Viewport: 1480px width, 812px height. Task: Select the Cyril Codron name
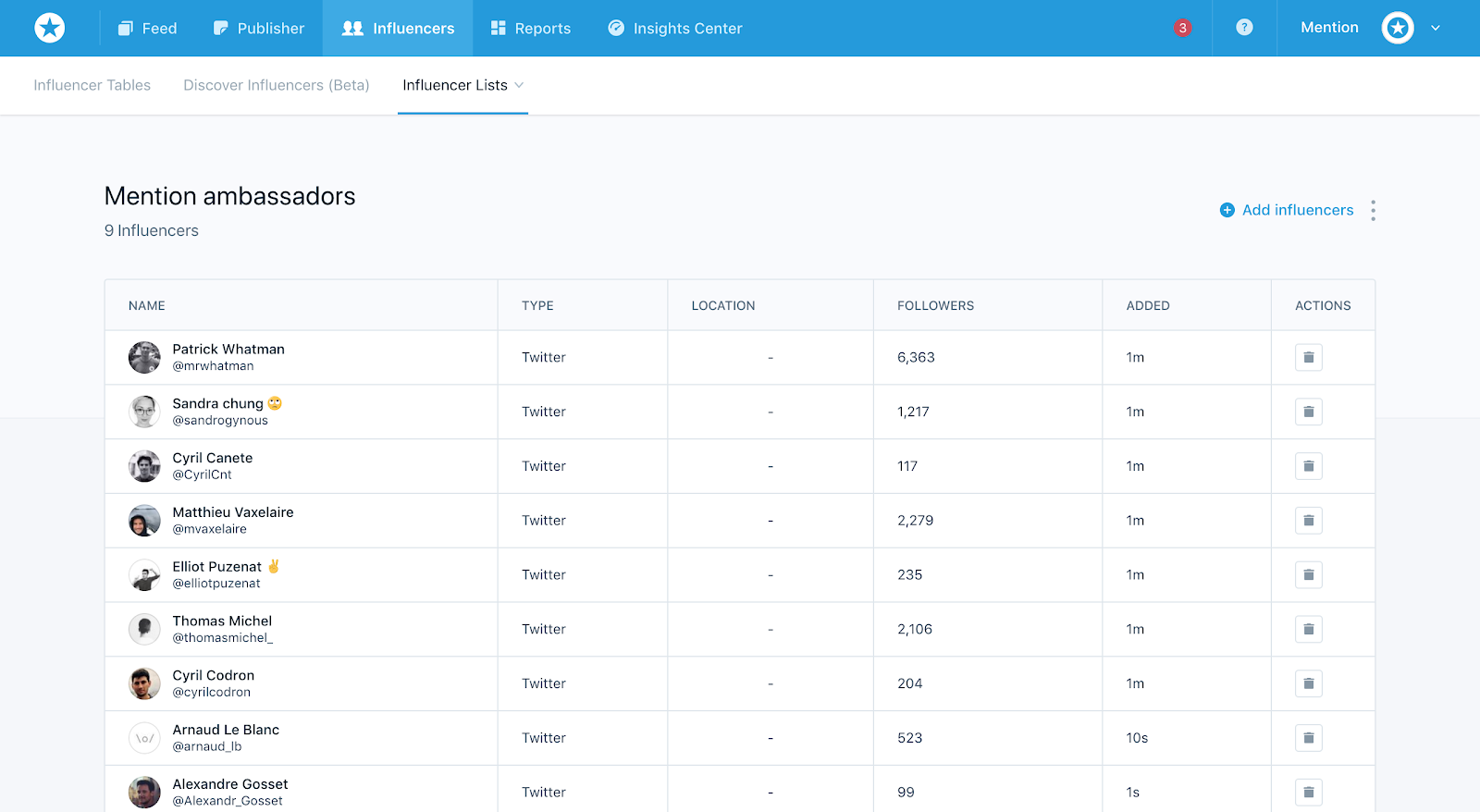coord(214,675)
